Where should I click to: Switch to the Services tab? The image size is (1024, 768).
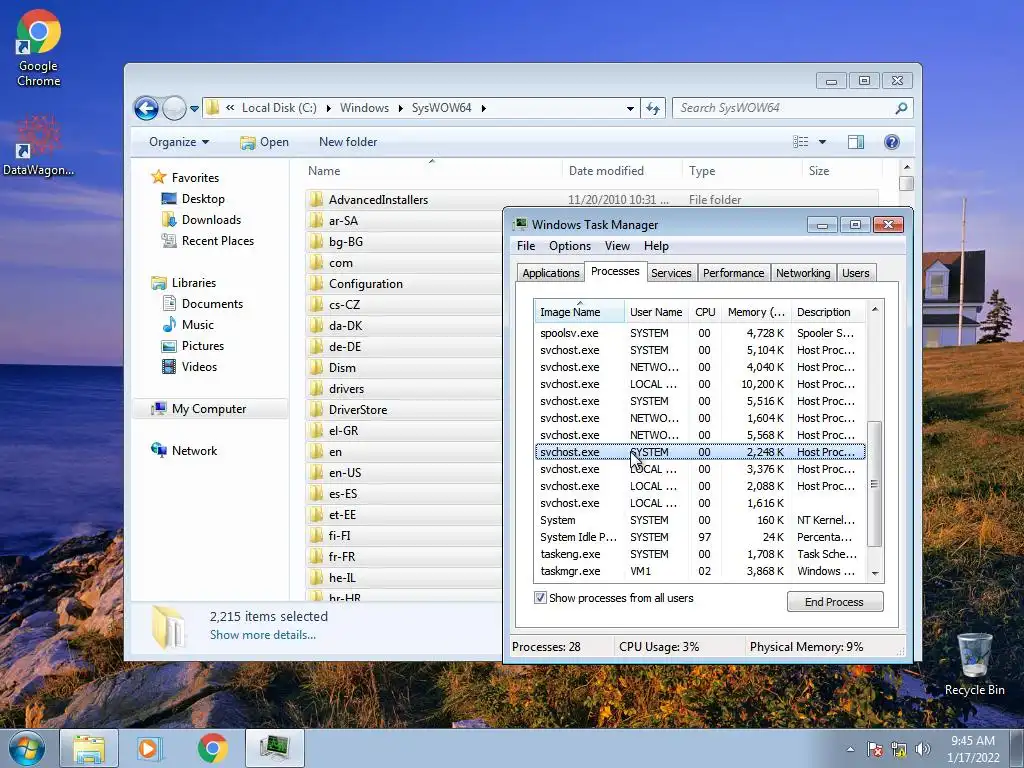pyautogui.click(x=671, y=273)
